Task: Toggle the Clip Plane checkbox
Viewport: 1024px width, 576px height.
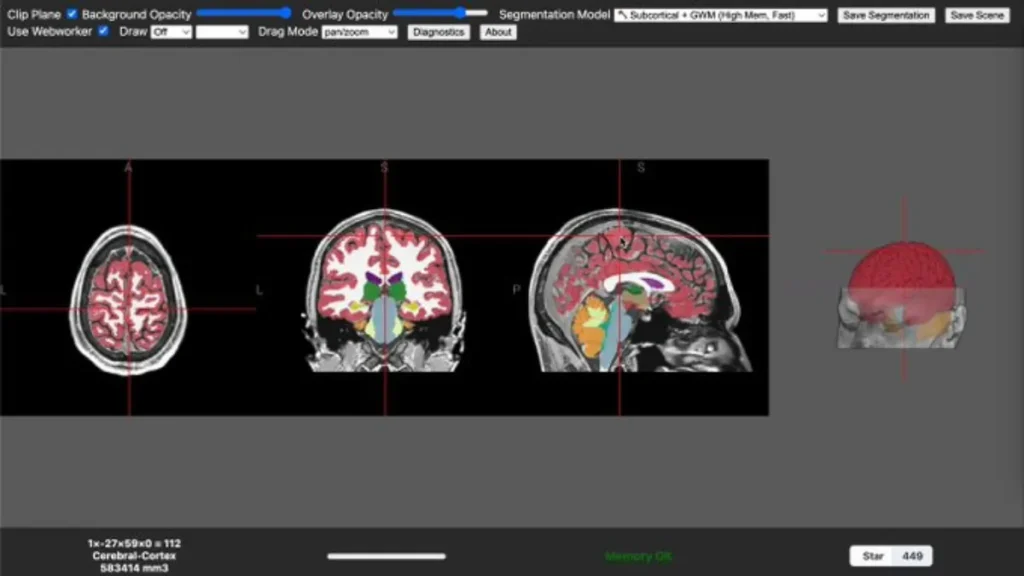Action: tap(72, 15)
